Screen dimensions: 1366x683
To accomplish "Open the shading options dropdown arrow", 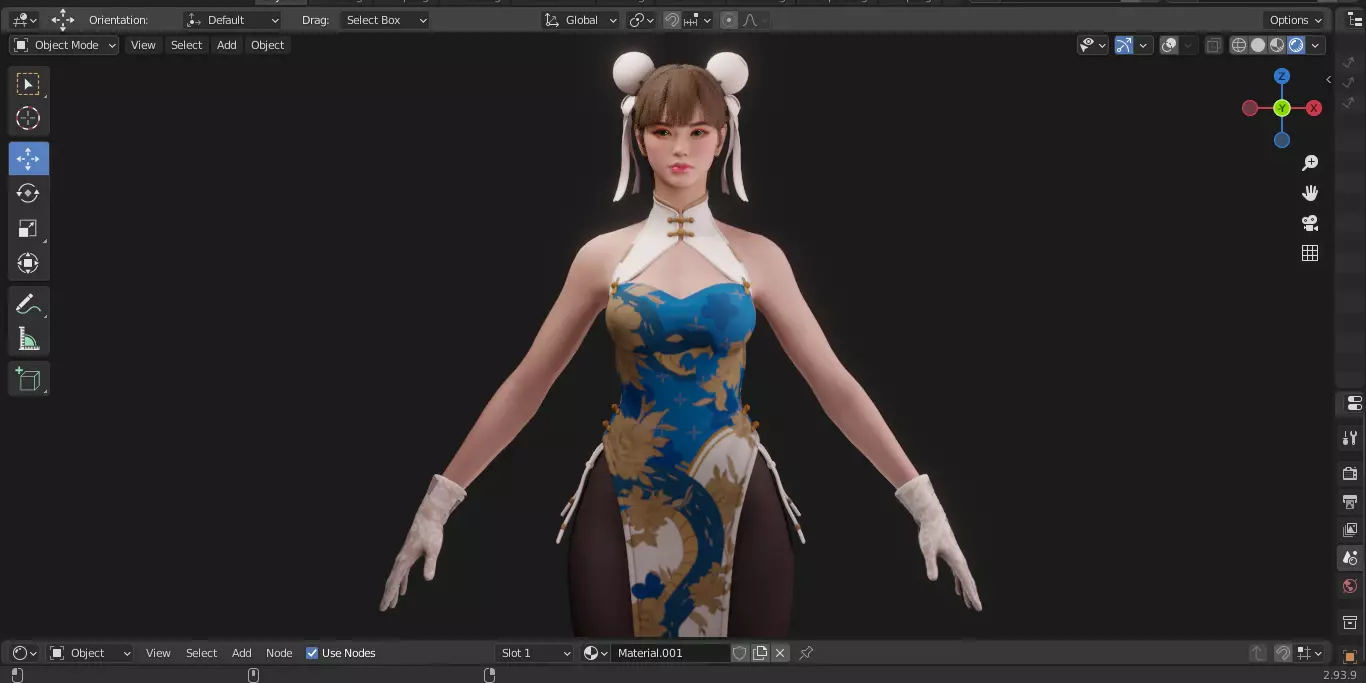I will coord(1316,45).
